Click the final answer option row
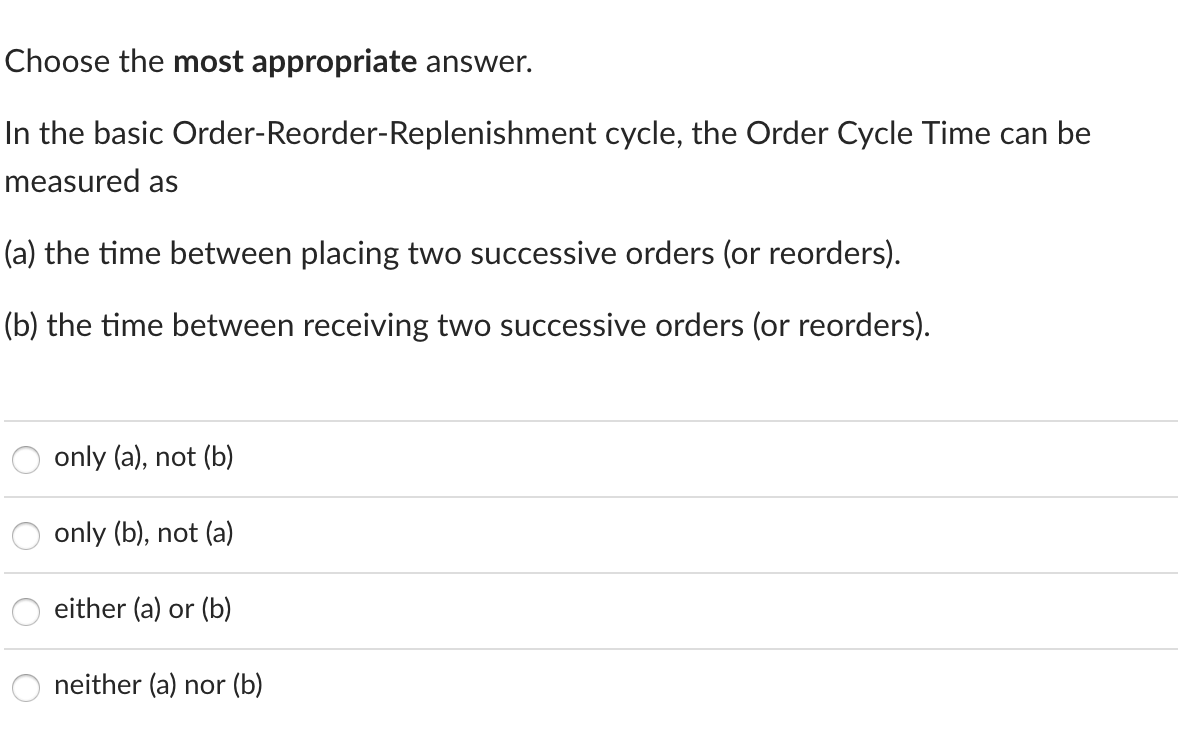1178x736 pixels. point(589,686)
